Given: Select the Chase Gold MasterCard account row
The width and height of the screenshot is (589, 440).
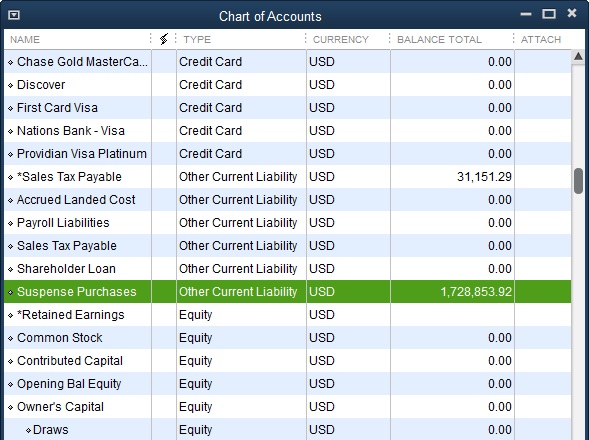Looking at the screenshot, I should click(288, 62).
